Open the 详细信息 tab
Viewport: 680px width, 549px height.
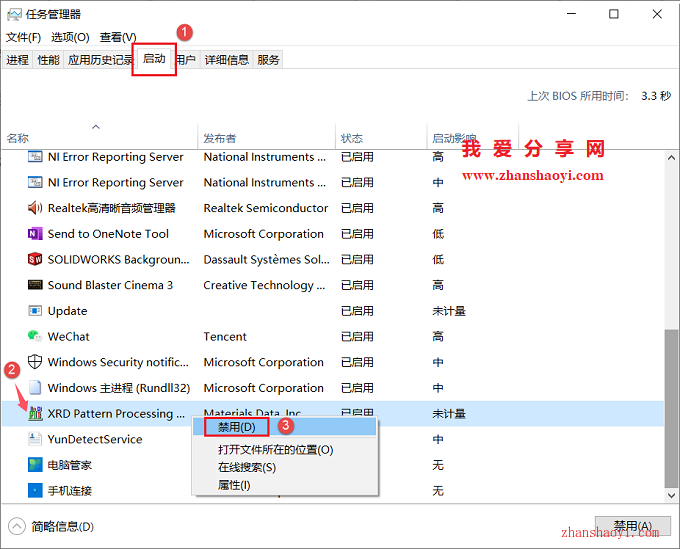(226, 60)
